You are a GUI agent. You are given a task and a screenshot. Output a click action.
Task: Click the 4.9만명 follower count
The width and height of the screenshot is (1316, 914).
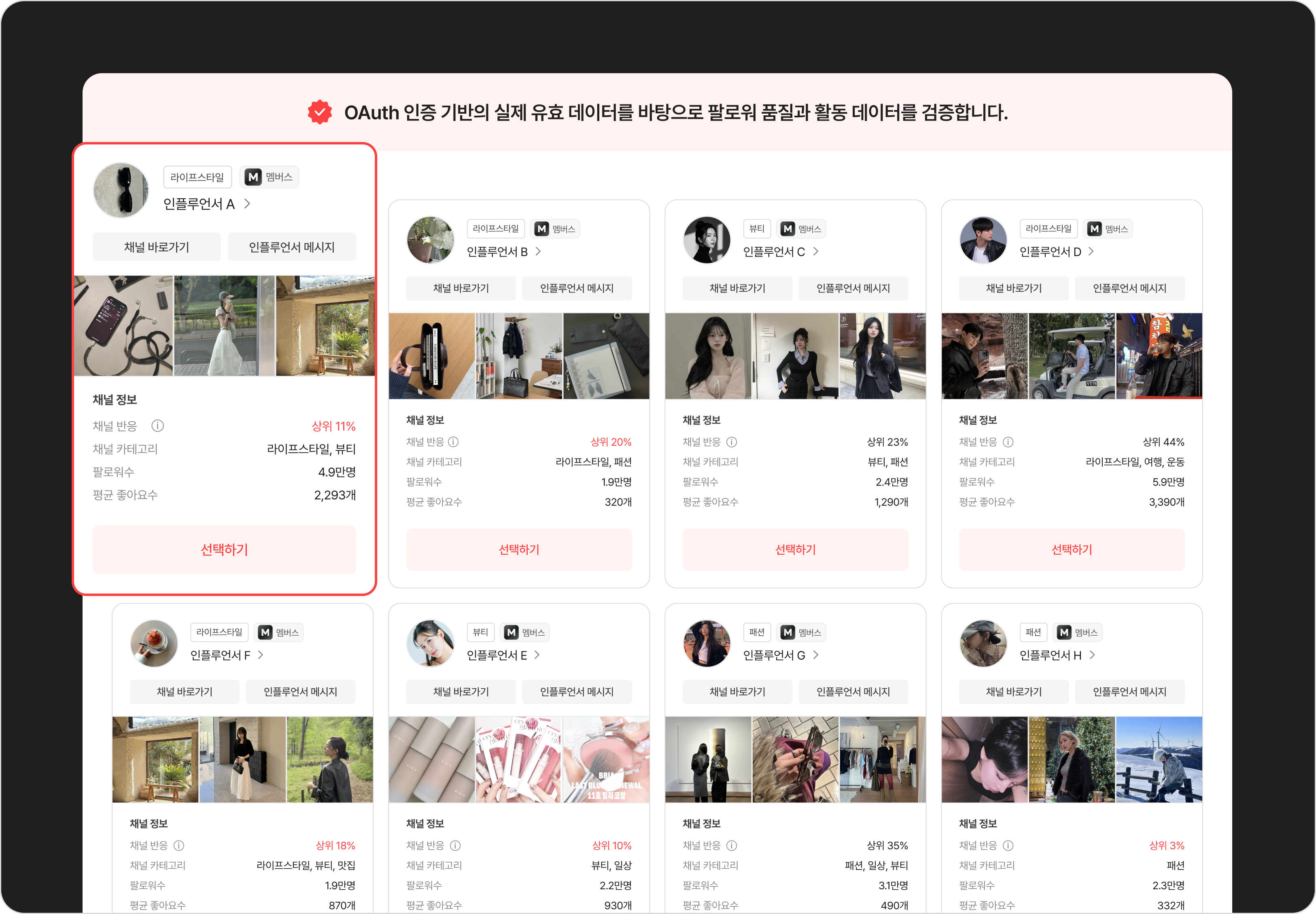(x=337, y=472)
